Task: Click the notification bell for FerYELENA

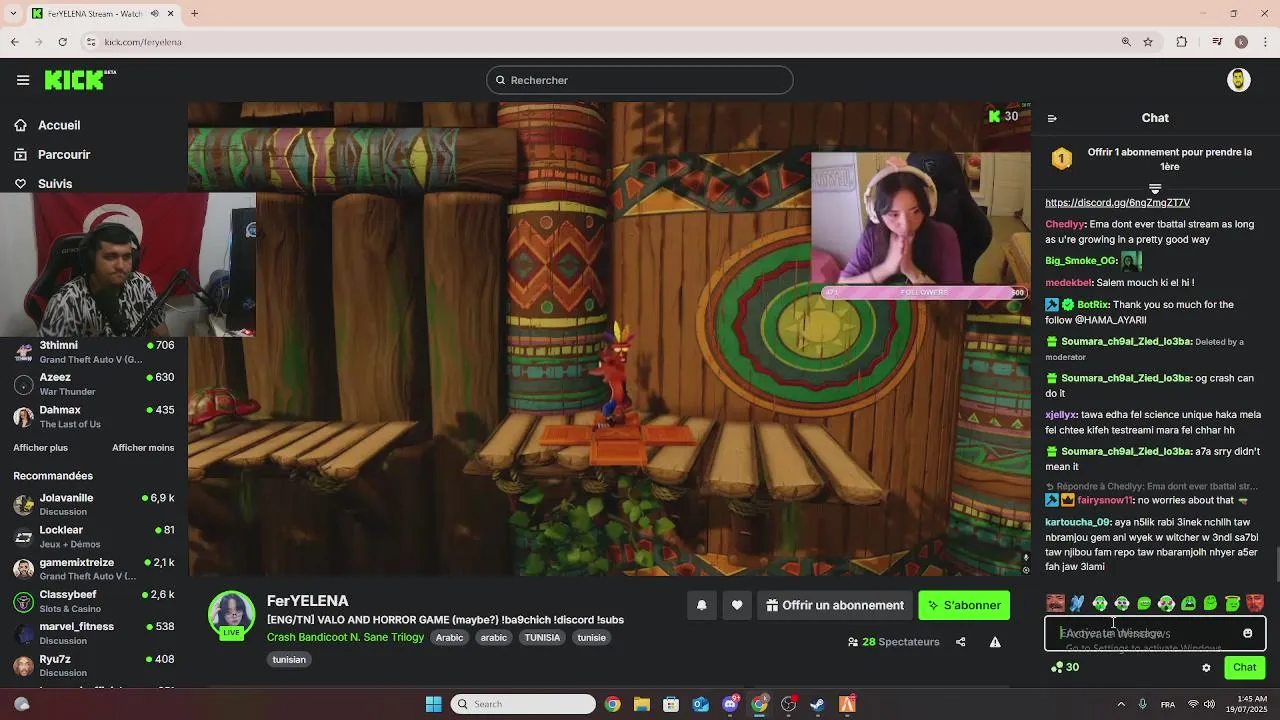Action: point(701,605)
